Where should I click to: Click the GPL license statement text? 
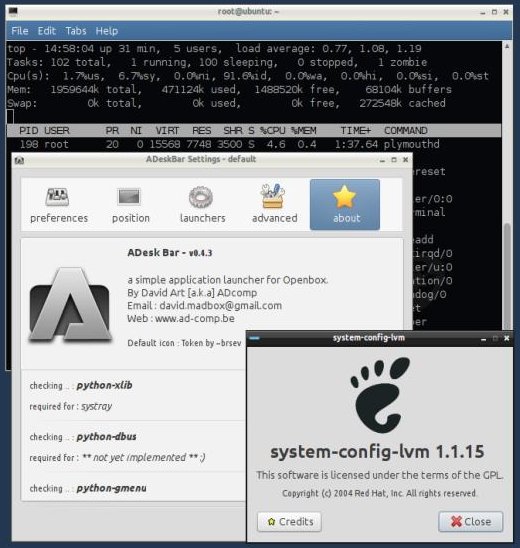point(380,475)
